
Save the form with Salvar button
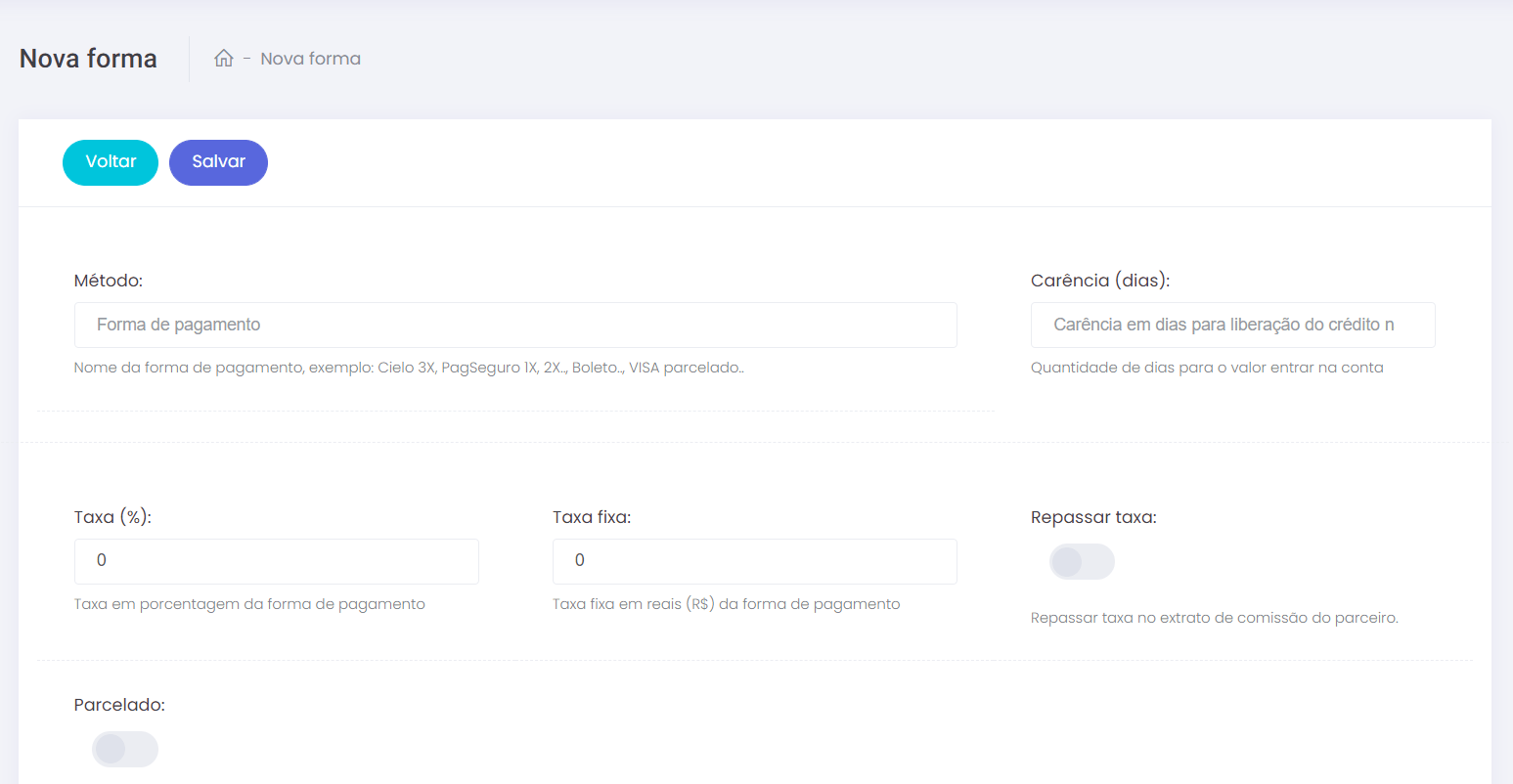[218, 162]
